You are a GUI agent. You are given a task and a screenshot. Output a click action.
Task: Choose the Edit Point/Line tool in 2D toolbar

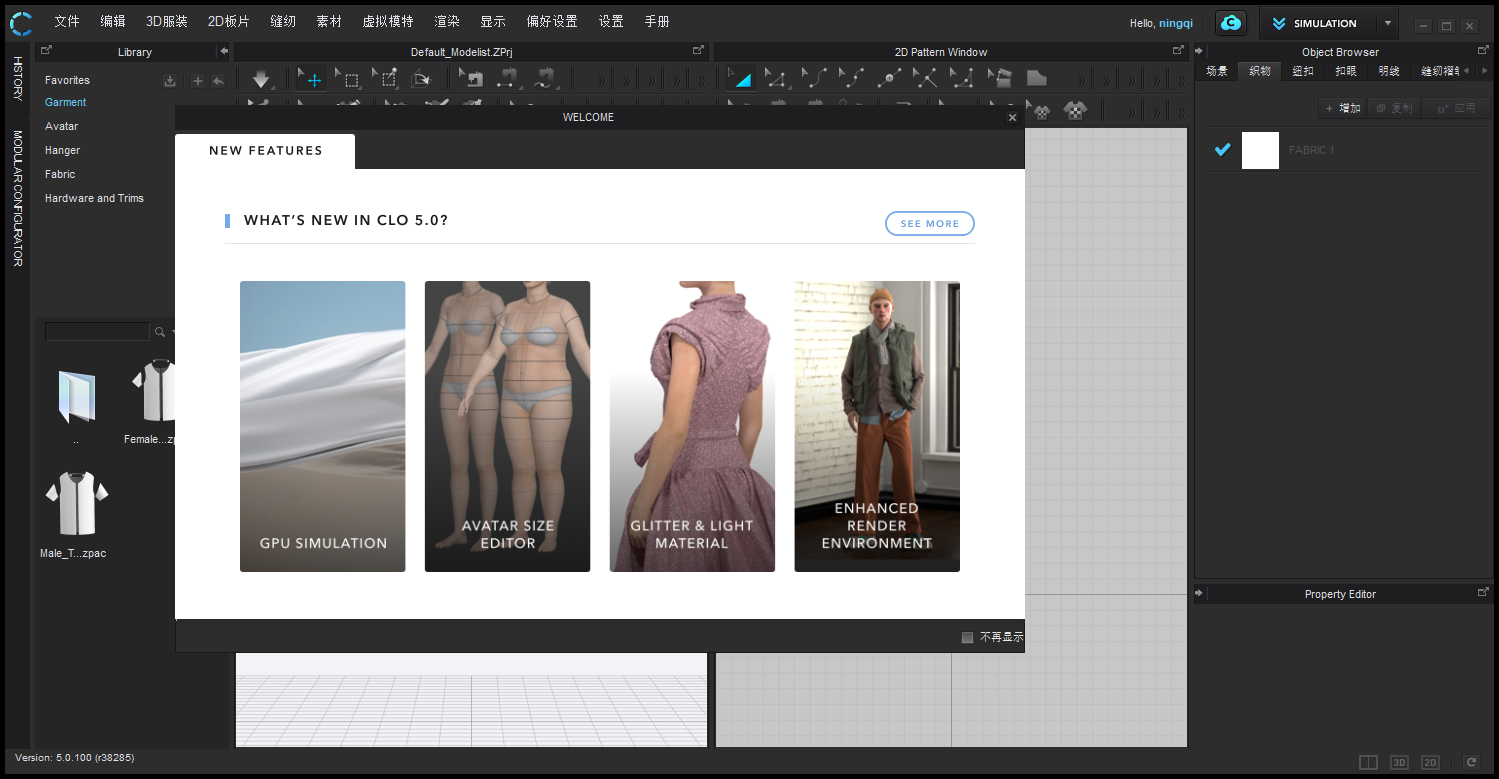point(776,79)
